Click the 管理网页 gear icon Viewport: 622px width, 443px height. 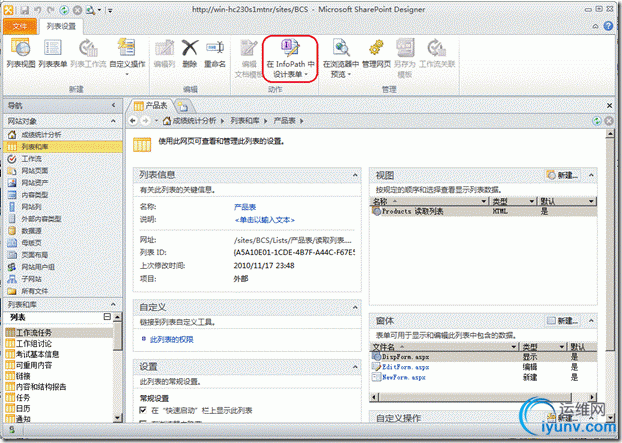coord(376,53)
